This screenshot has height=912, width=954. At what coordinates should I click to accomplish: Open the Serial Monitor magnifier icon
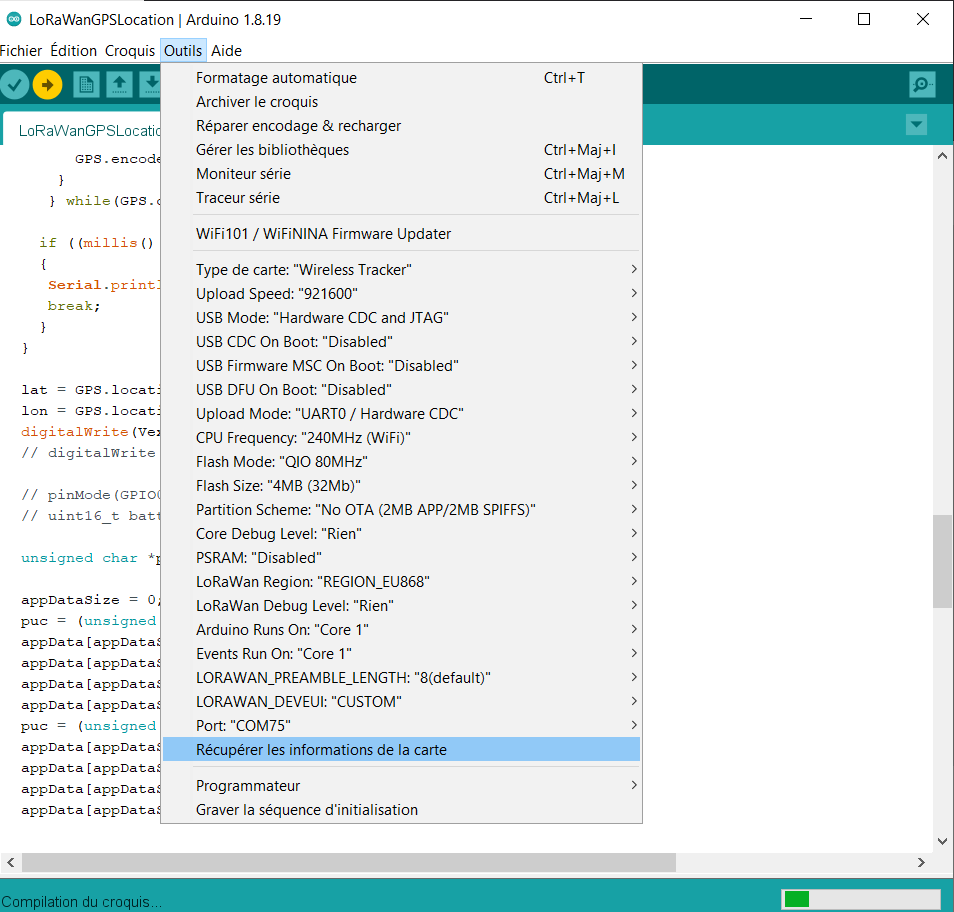922,85
